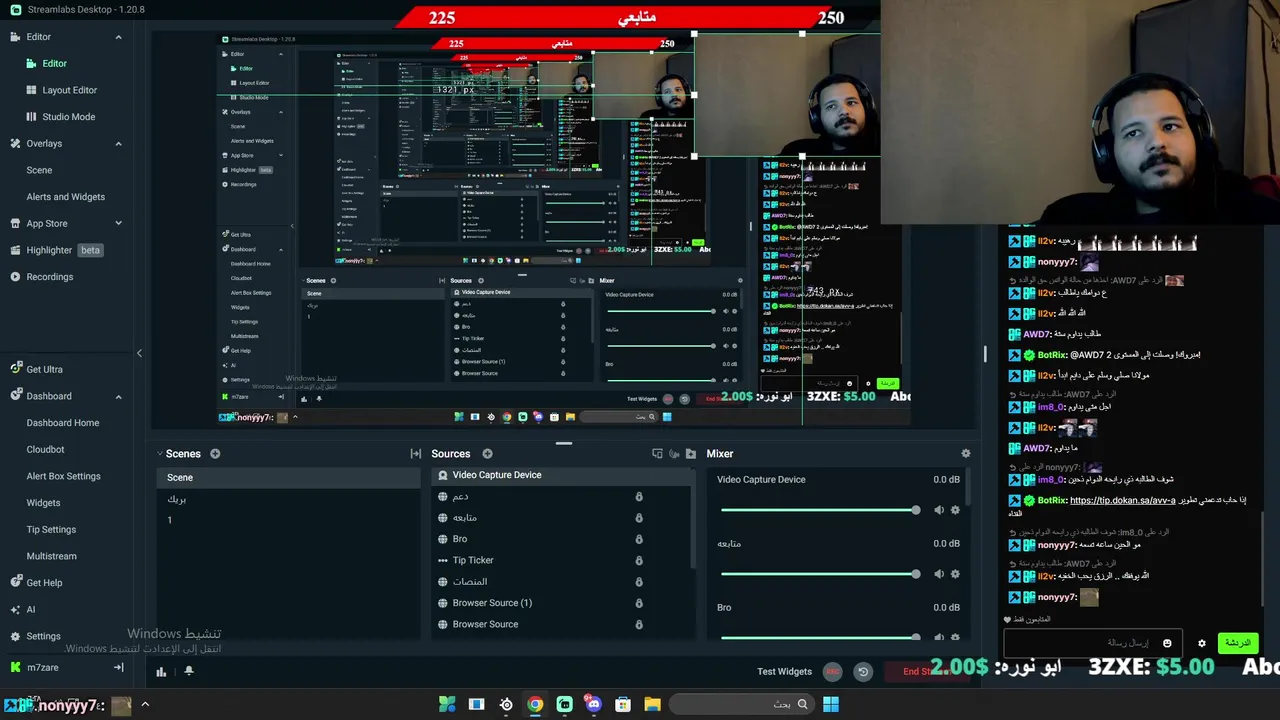Image resolution: width=1280 pixels, height=720 pixels.
Task: Open Recordings in the sidebar
Action: point(49,277)
